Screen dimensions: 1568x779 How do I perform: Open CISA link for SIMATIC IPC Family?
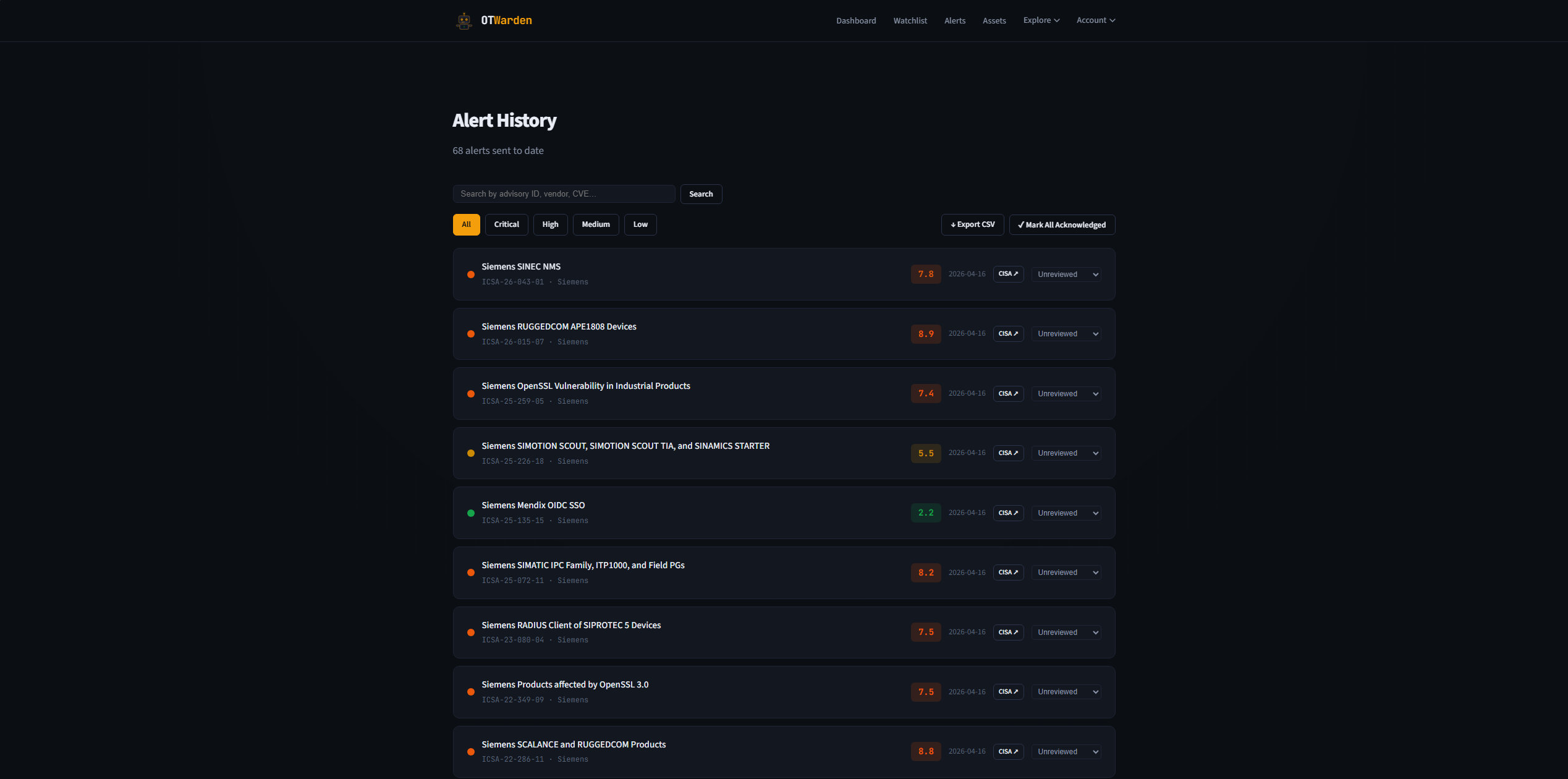[1008, 573]
